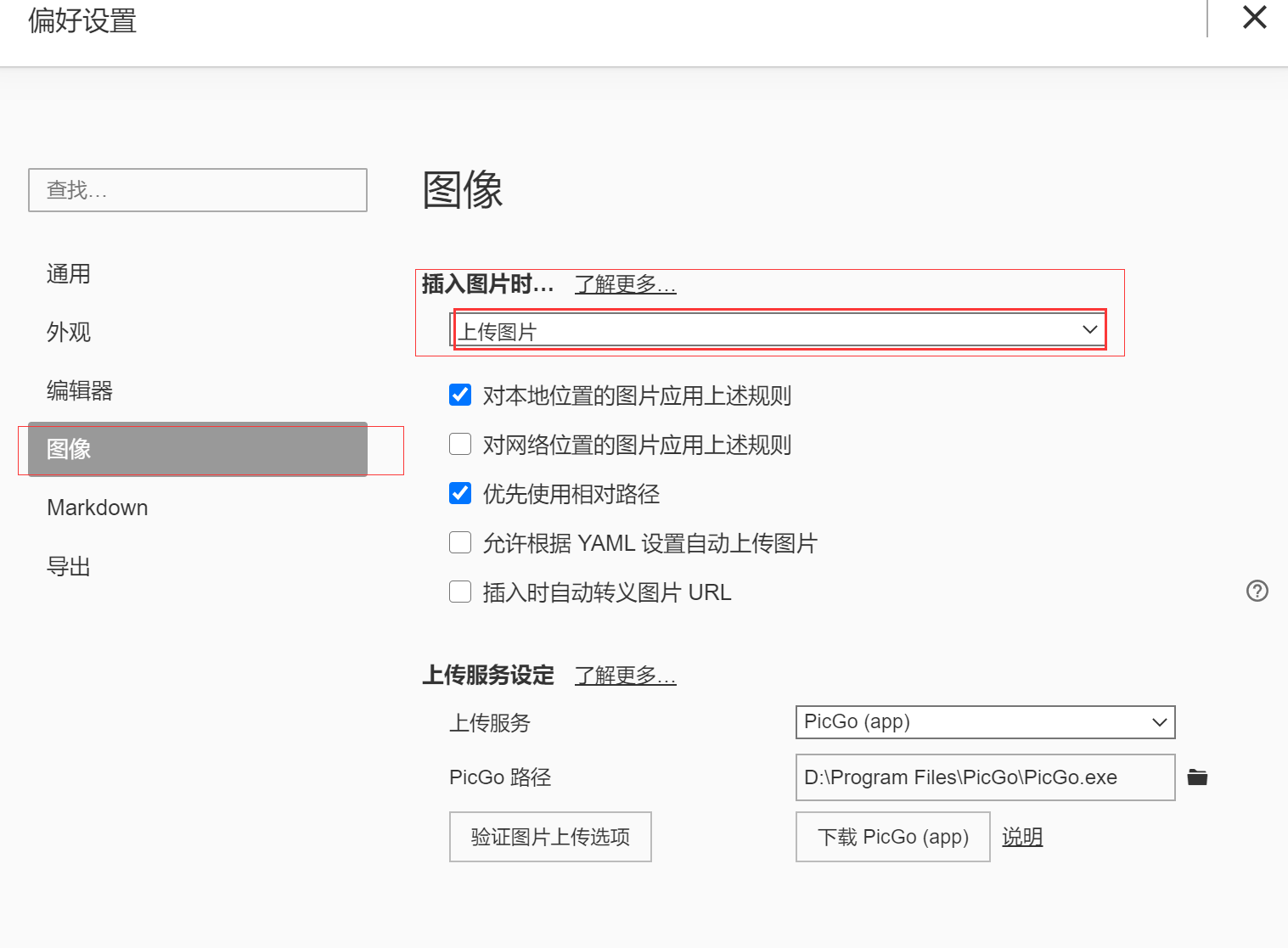Select the Markdown settings section

click(98, 508)
